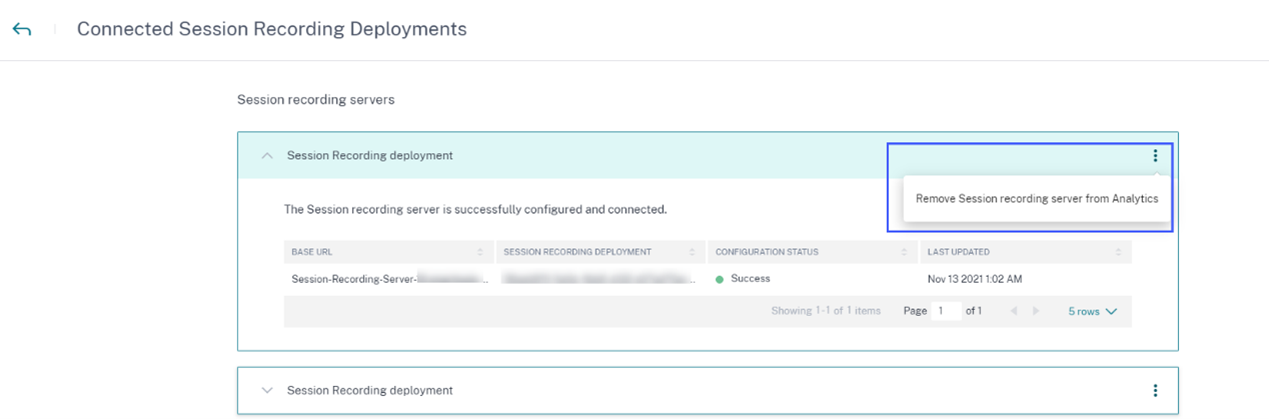Click the Last Updated column sort icon
The image size is (1269, 419).
pyautogui.click(x=1118, y=252)
